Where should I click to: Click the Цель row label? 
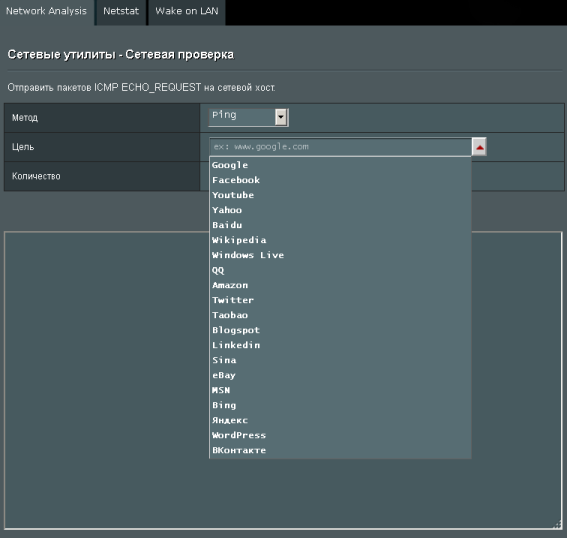coord(23,147)
